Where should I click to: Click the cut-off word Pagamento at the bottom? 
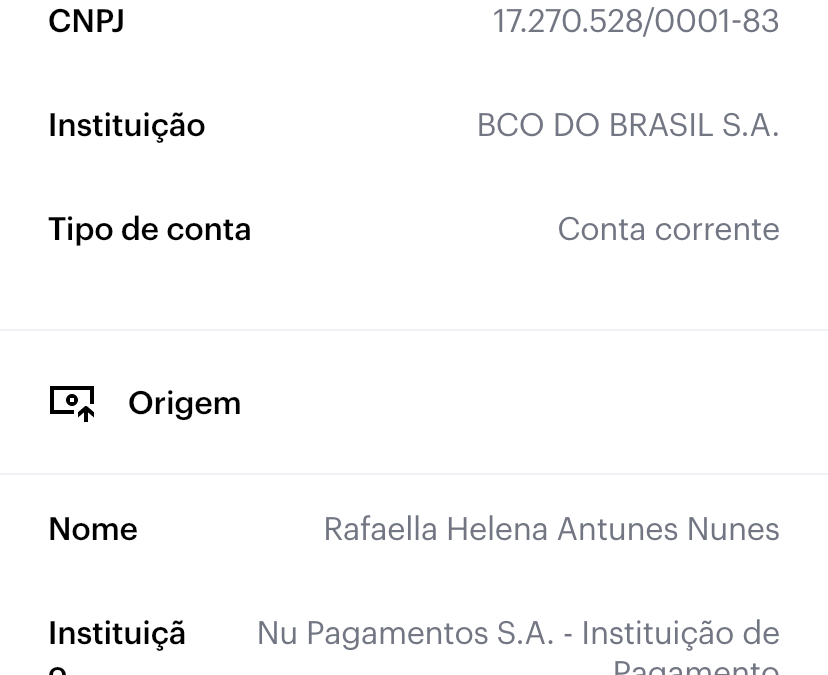tap(696, 667)
